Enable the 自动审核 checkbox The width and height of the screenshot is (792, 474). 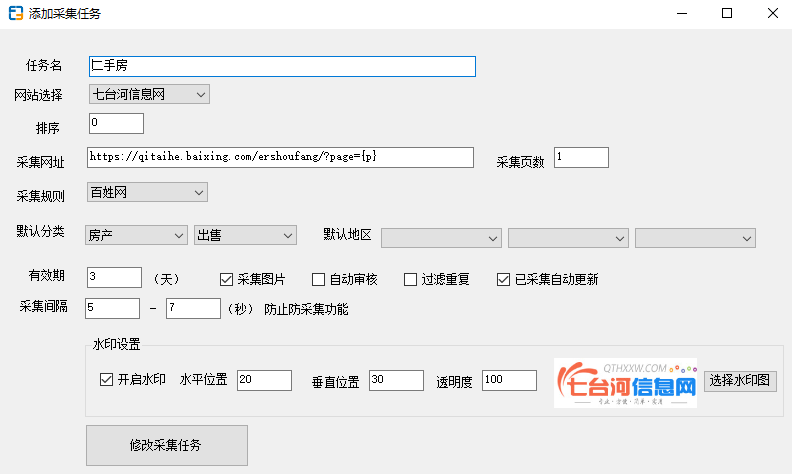tap(319, 279)
